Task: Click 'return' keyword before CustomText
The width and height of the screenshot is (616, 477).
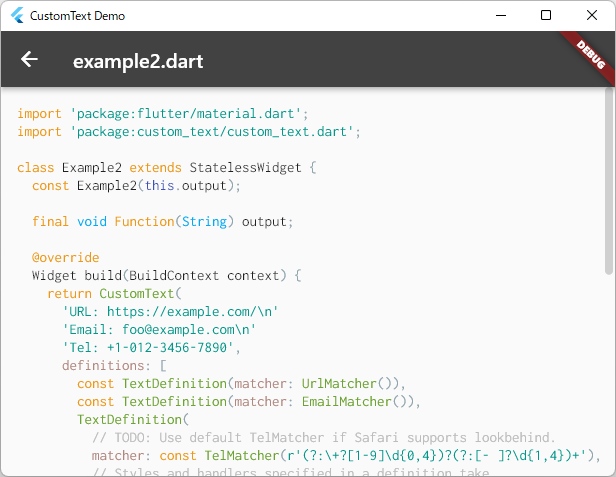Action: tap(69, 294)
